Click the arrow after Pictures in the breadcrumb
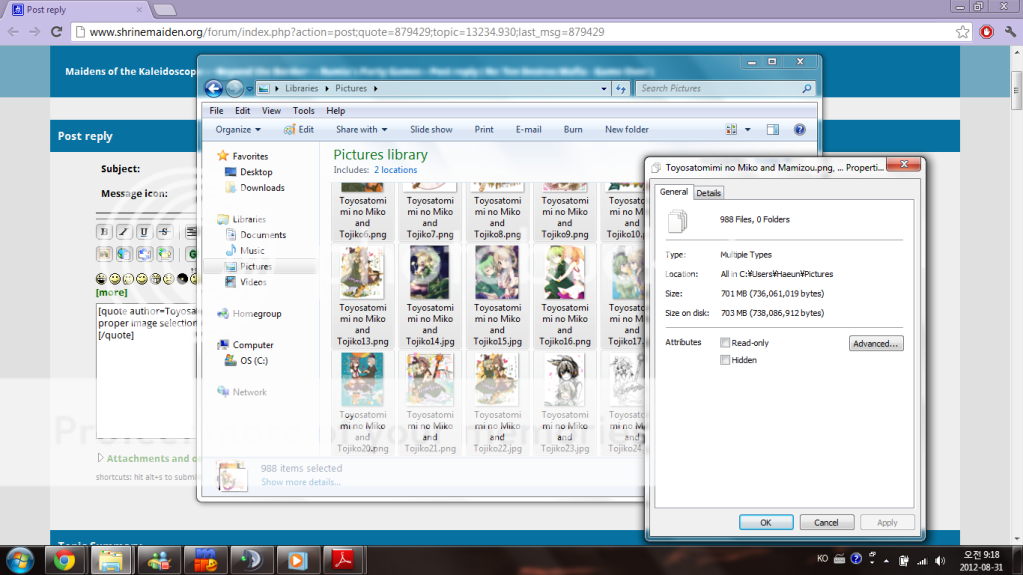This screenshot has height=575, width=1023. 376,88
